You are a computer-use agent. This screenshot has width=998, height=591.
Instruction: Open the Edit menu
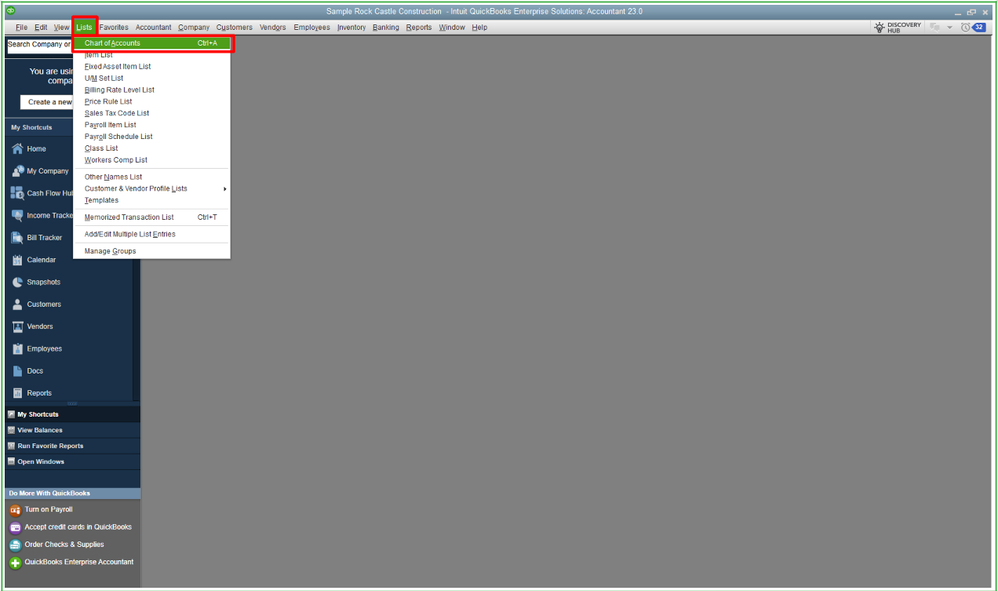[x=41, y=27]
